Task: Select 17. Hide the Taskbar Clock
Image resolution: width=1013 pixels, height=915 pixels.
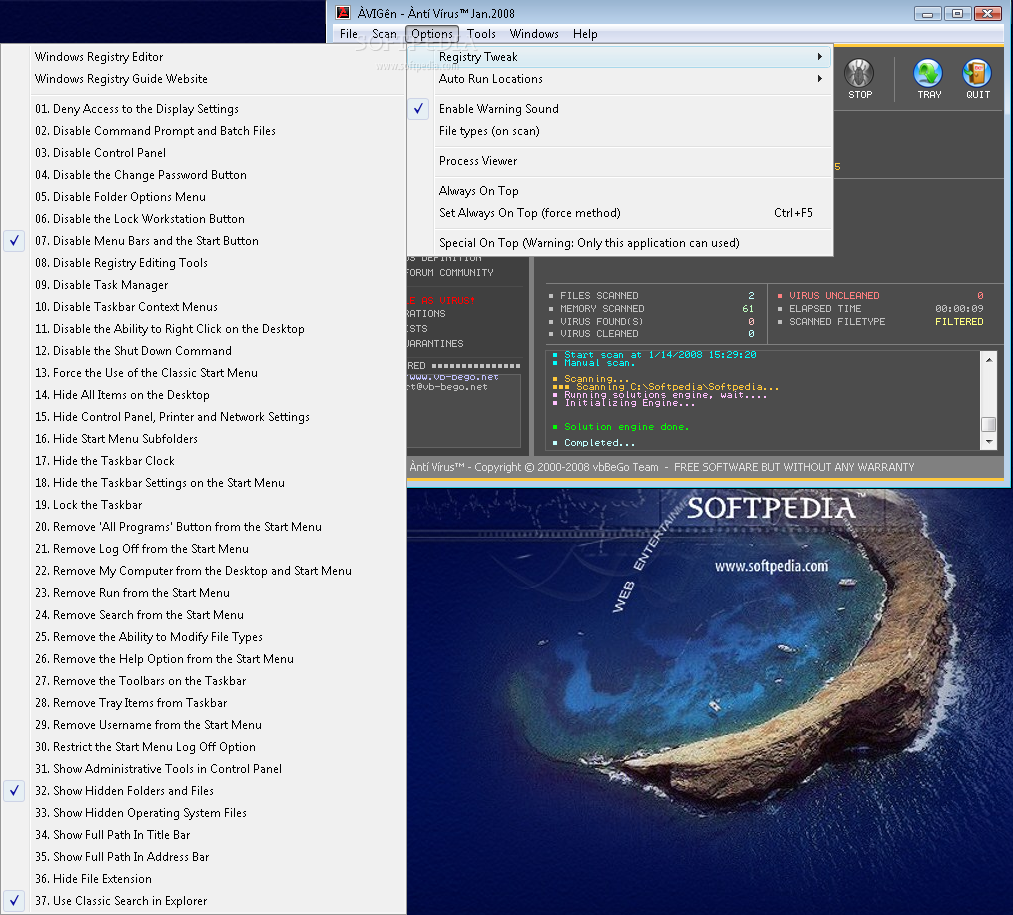Action: tap(204, 460)
